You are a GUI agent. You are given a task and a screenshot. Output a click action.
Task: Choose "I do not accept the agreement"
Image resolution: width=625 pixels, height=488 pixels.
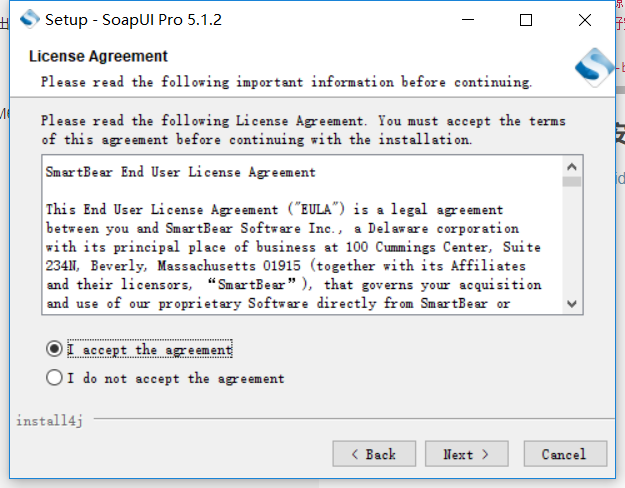pyautogui.click(x=54, y=378)
